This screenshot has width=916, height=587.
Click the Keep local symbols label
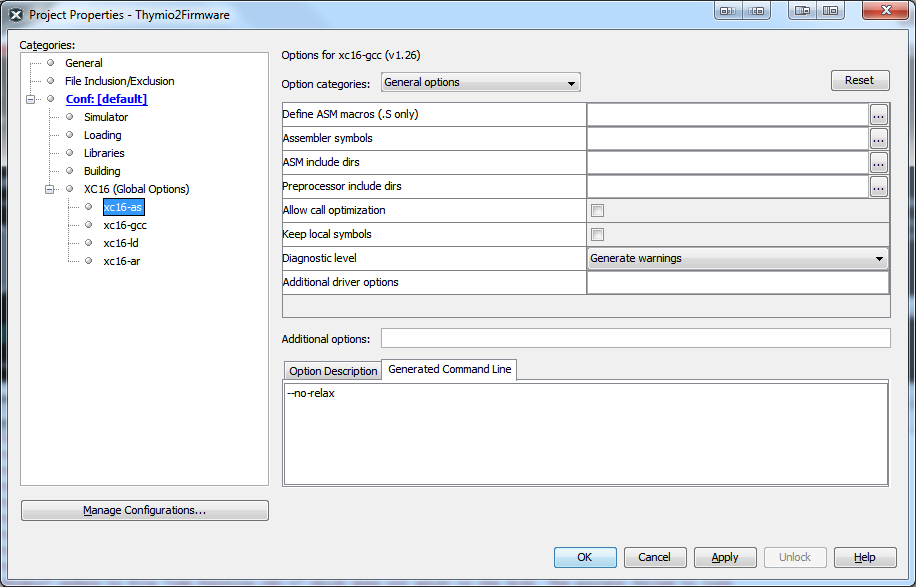(x=327, y=234)
